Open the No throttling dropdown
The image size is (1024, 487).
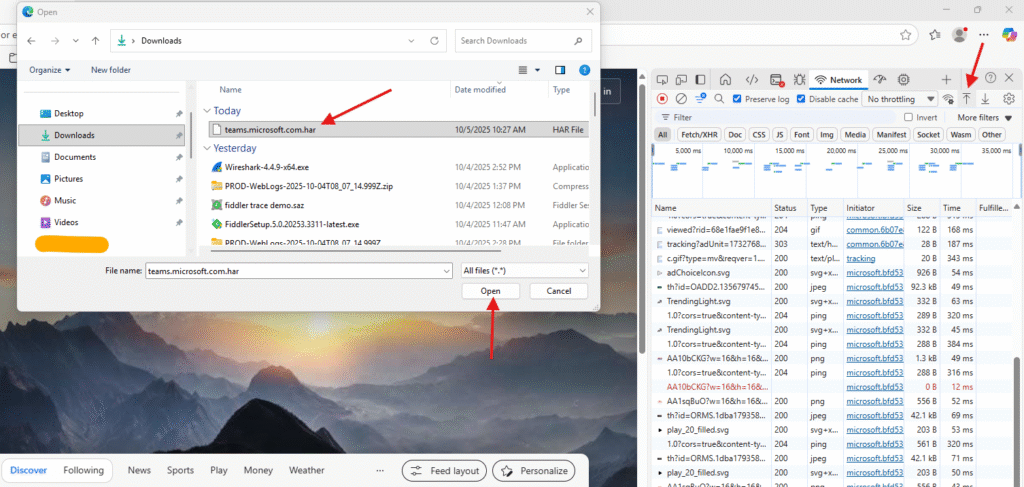899,99
